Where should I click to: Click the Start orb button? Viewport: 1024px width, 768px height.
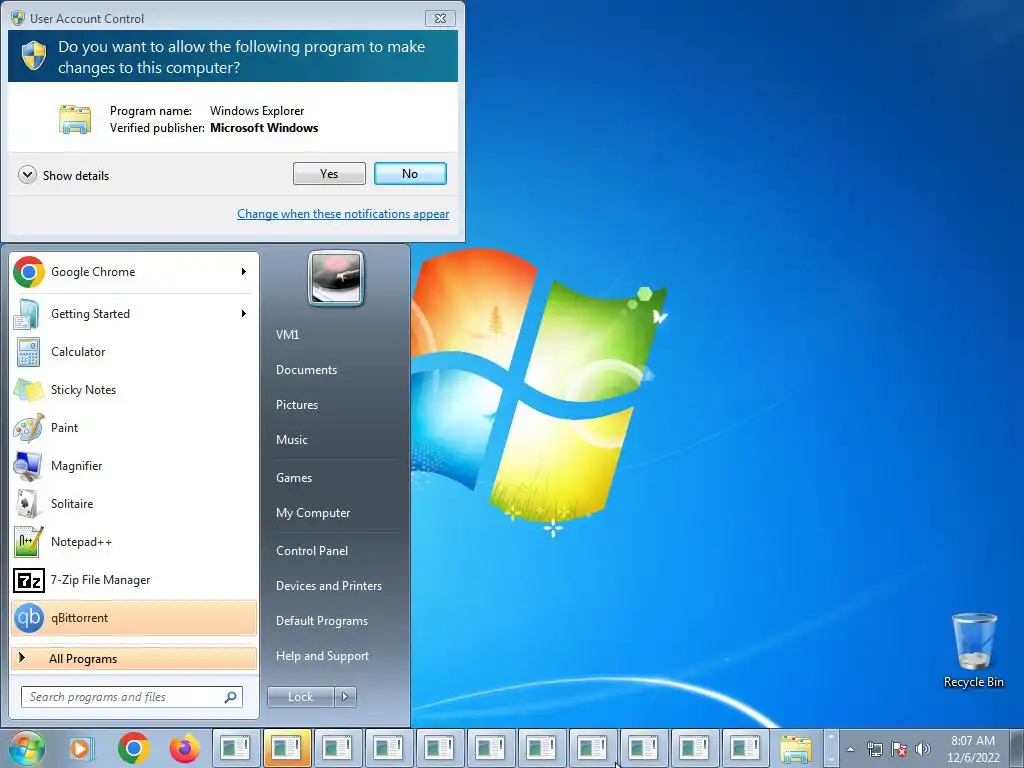coord(27,748)
